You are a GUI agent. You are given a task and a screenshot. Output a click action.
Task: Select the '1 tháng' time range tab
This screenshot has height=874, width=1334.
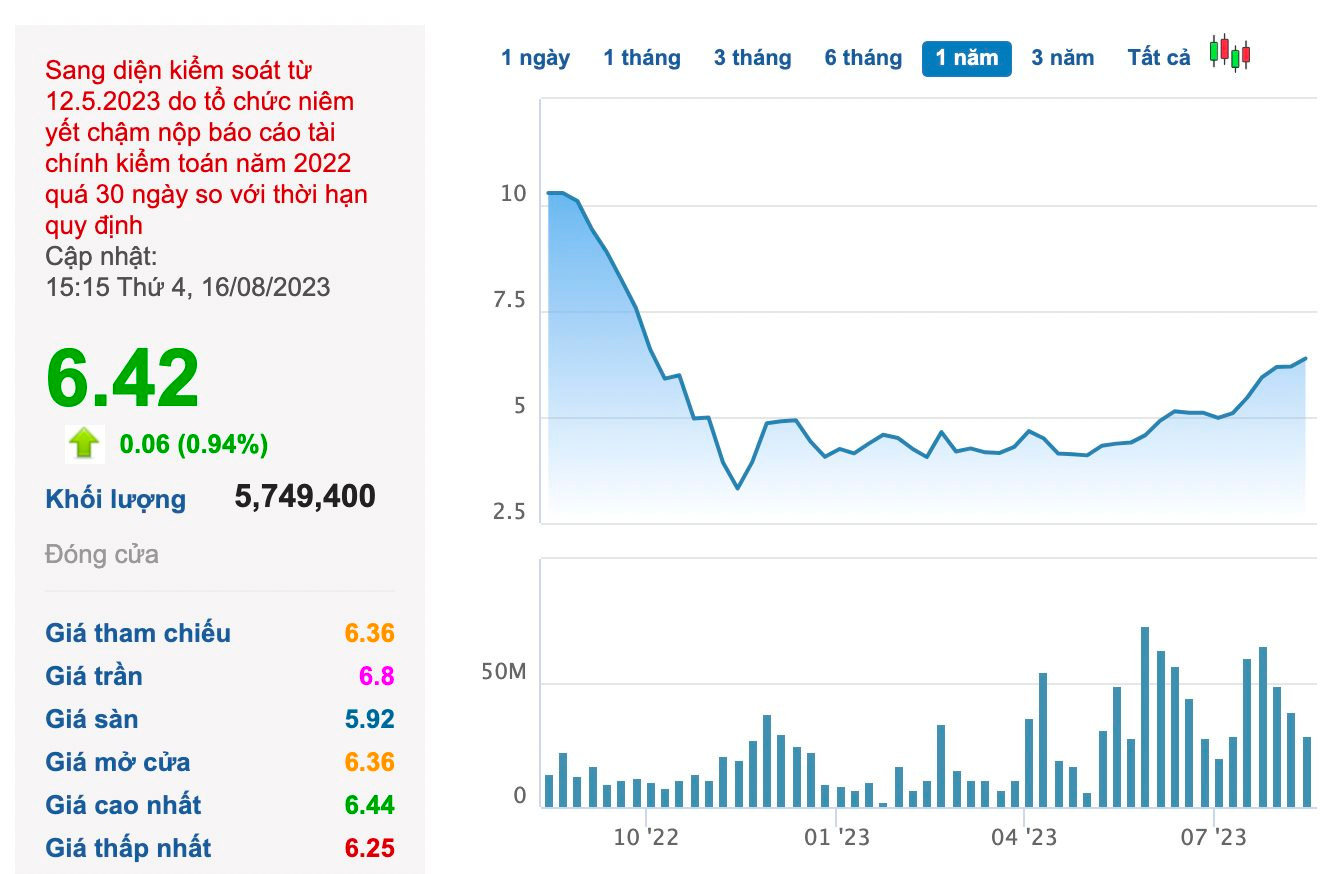pyautogui.click(x=641, y=58)
